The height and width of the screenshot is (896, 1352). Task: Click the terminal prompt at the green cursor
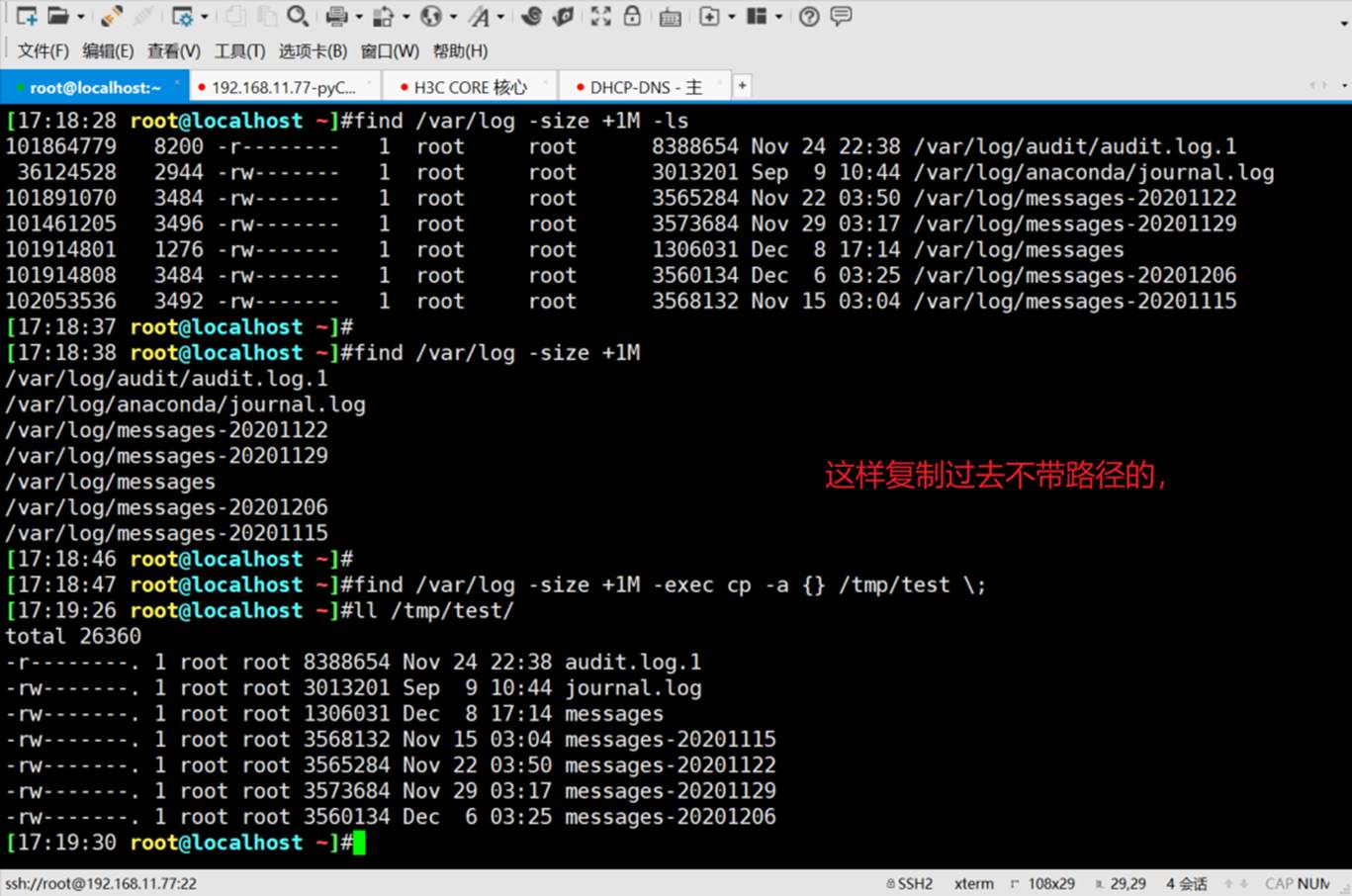pyautogui.click(x=359, y=843)
